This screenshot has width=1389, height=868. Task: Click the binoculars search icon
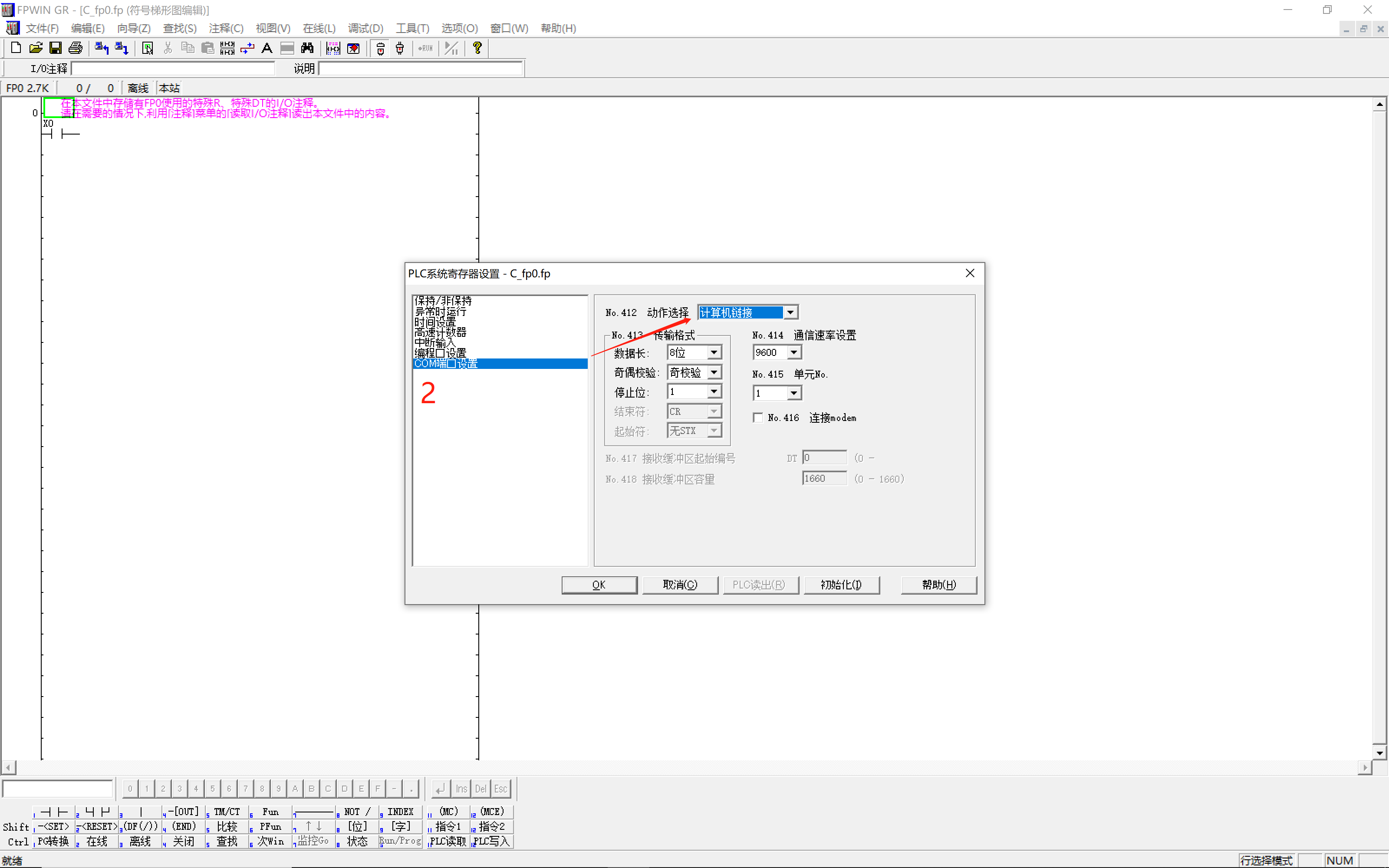[x=307, y=48]
